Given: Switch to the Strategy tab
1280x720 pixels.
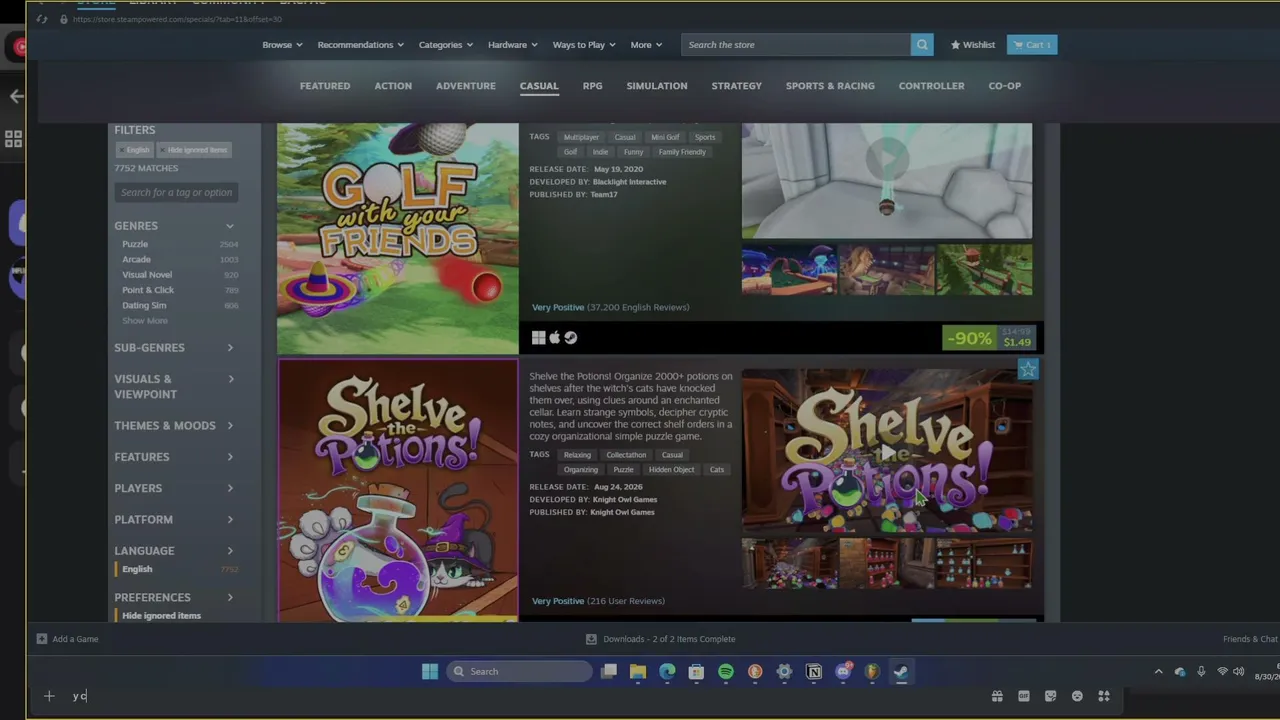Looking at the screenshot, I should (x=737, y=86).
